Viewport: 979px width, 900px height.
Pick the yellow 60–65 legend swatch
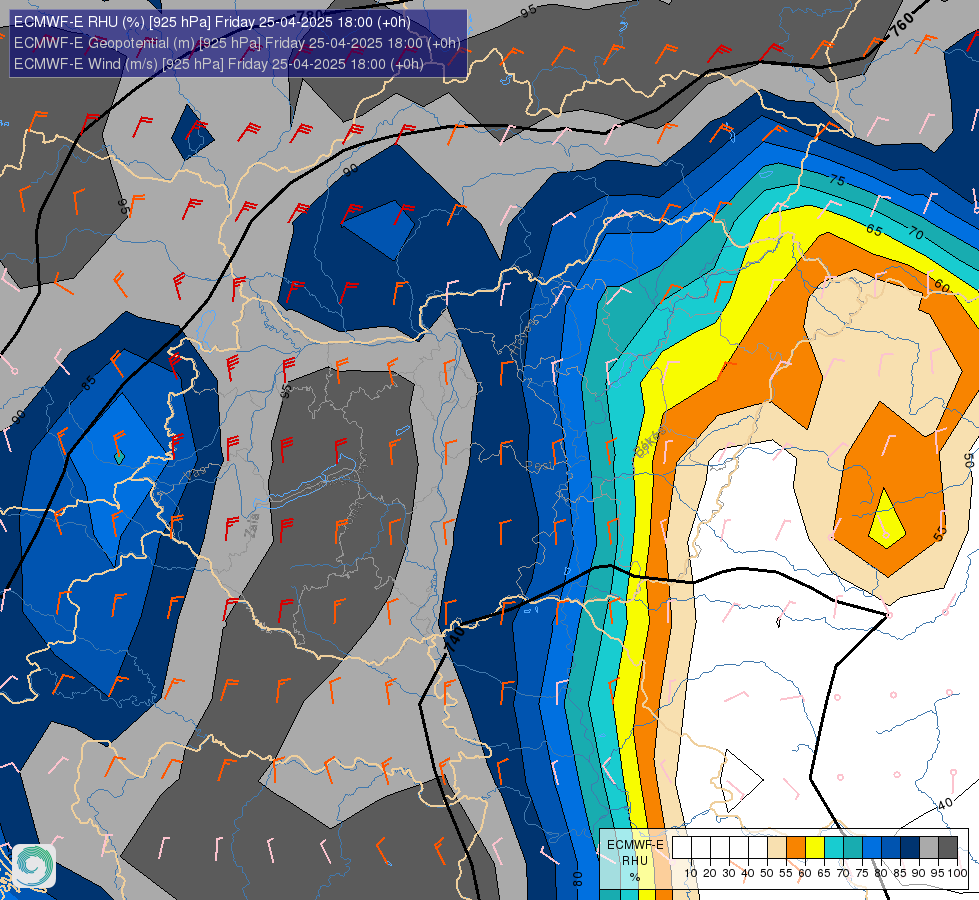(x=815, y=848)
